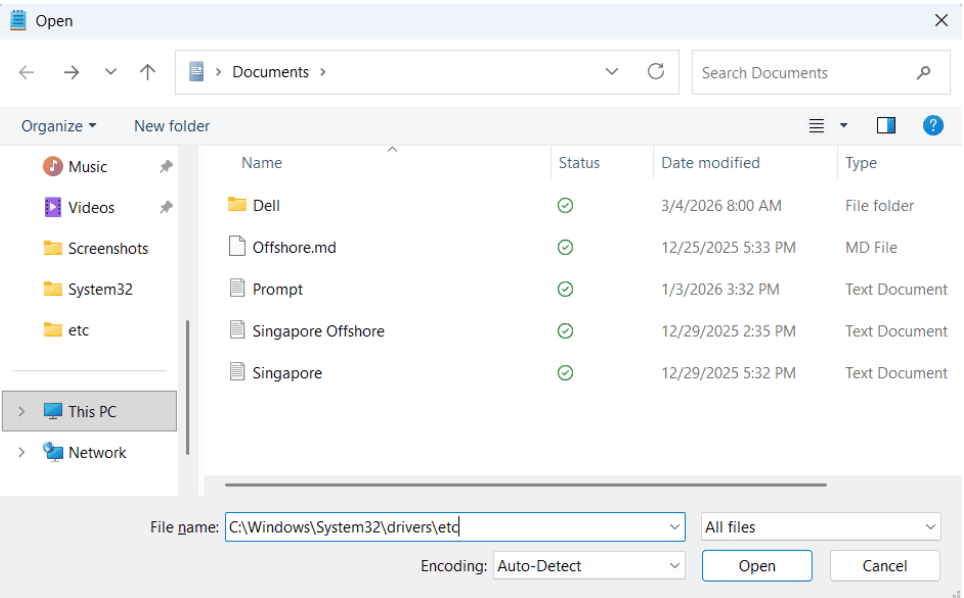This screenshot has width=964, height=598.
Task: Select Network in the sidebar
Action: [x=97, y=452]
